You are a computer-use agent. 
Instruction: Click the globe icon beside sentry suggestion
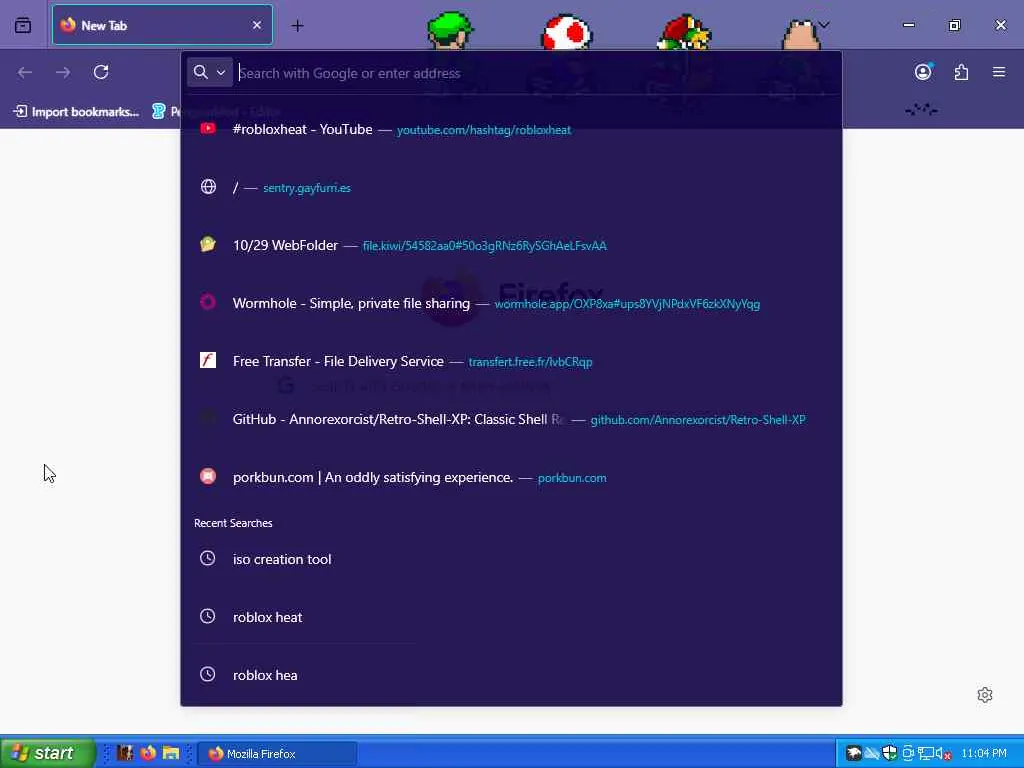208,187
